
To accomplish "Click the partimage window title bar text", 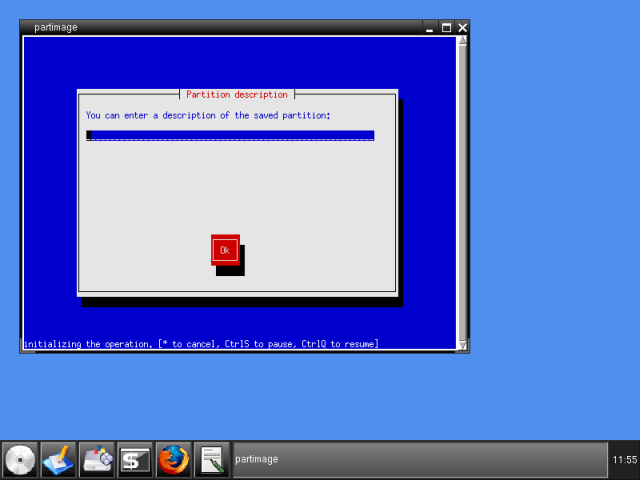I will tap(56, 27).
